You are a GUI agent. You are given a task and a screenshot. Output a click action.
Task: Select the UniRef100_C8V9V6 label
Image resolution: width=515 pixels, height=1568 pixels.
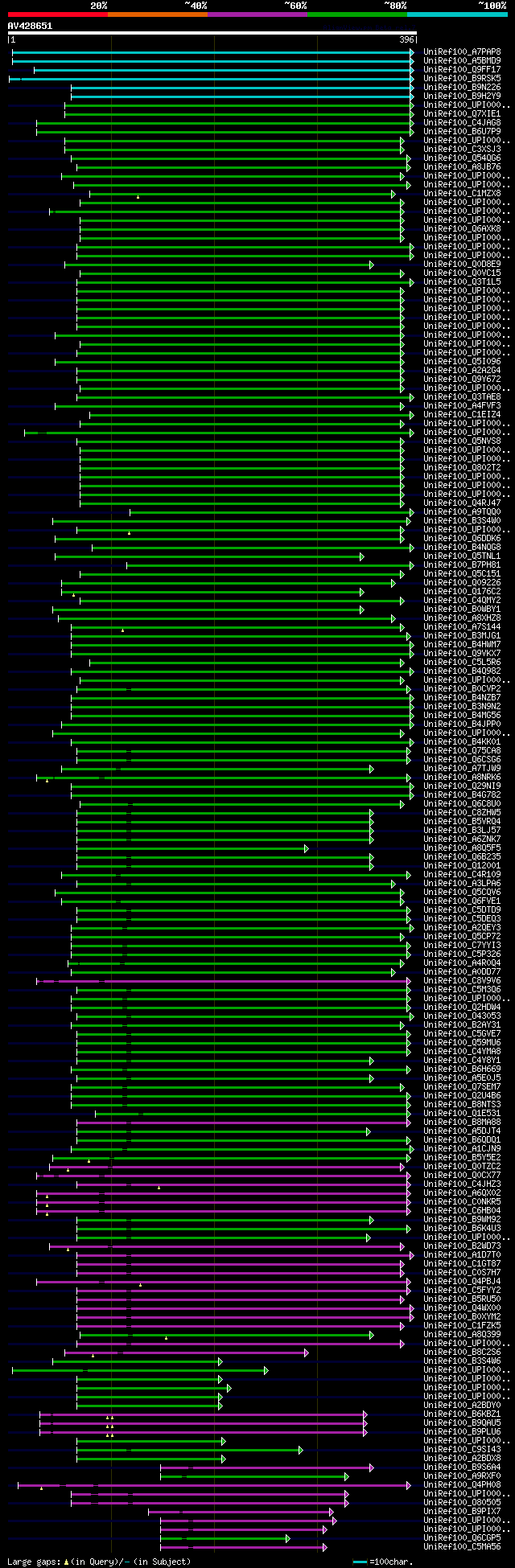pyautogui.click(x=462, y=981)
